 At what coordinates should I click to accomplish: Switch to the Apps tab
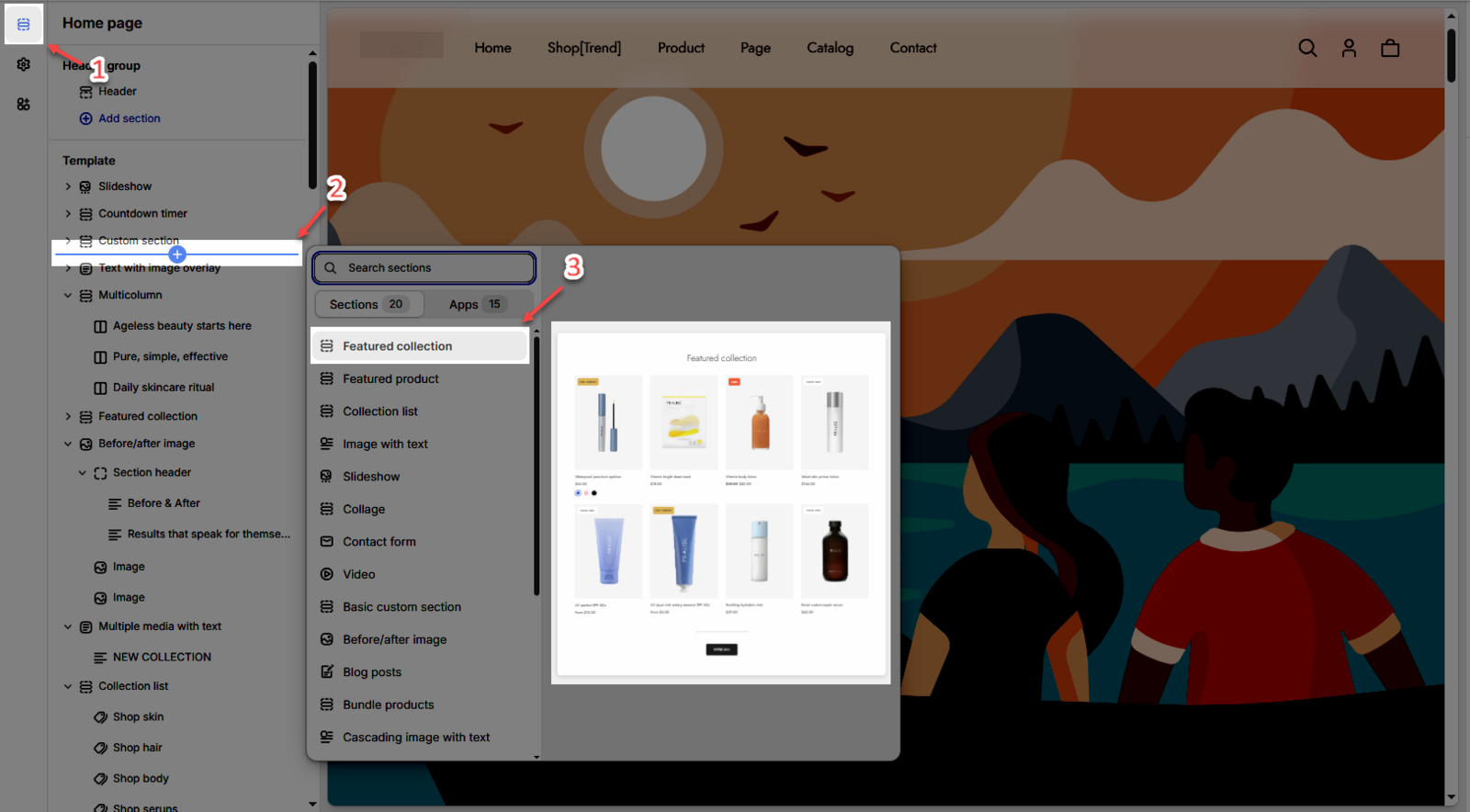(x=475, y=304)
